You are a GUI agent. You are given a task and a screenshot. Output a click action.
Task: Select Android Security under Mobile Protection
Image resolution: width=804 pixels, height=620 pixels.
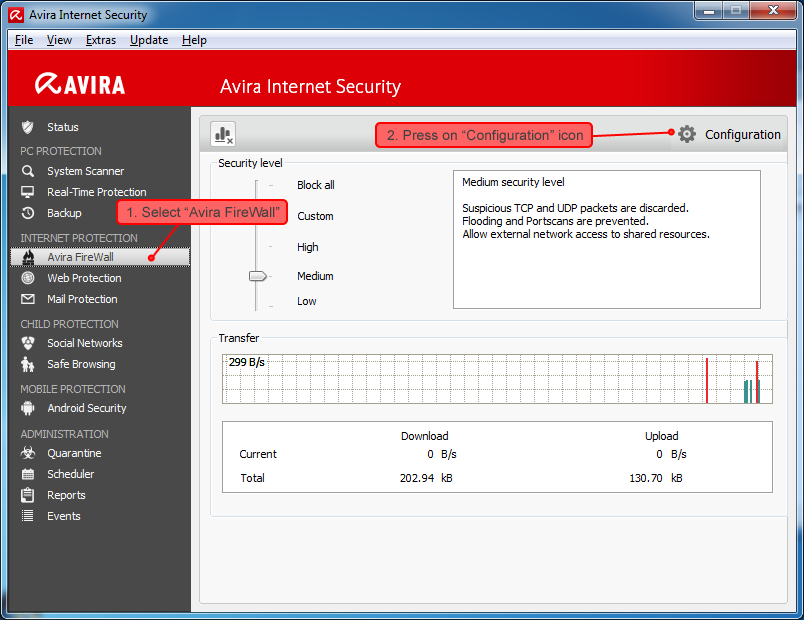[86, 408]
